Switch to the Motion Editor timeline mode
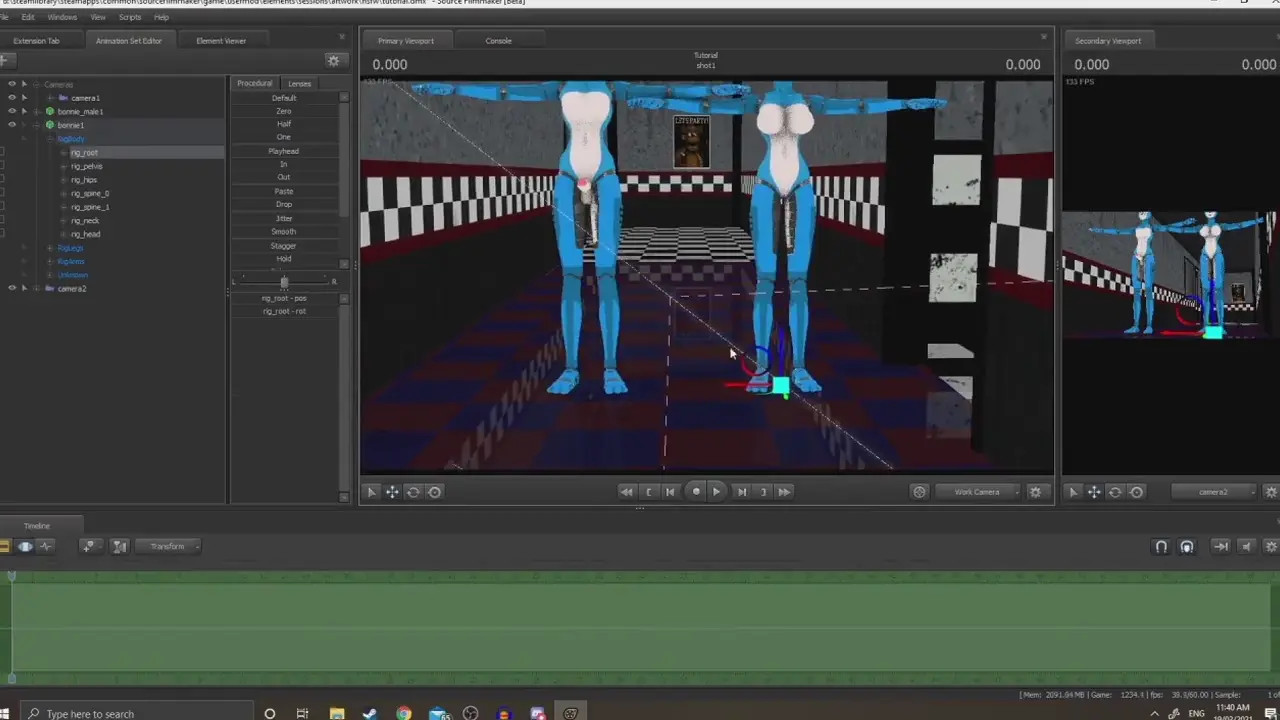The height and width of the screenshot is (720, 1280). point(26,546)
